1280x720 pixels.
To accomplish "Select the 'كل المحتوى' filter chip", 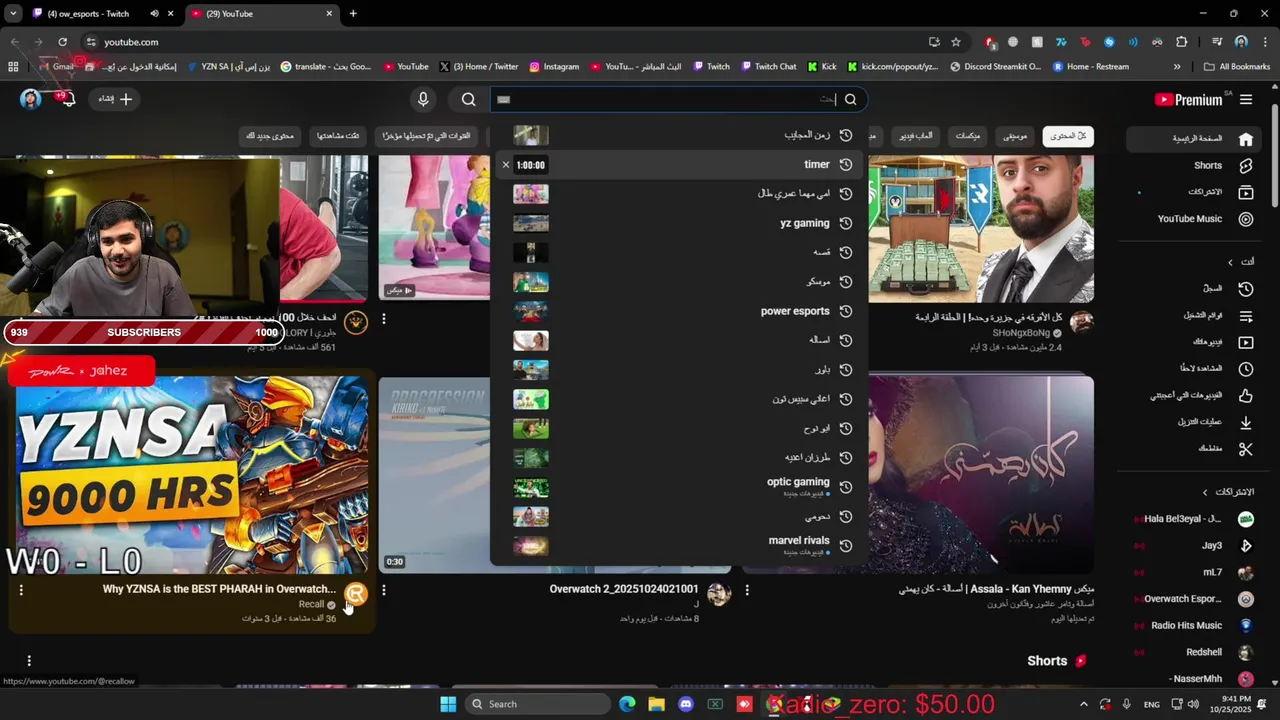I will [1068, 136].
